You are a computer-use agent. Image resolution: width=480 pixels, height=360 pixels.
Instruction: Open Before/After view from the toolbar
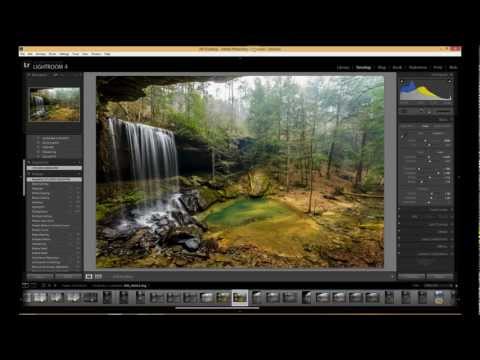point(98,276)
